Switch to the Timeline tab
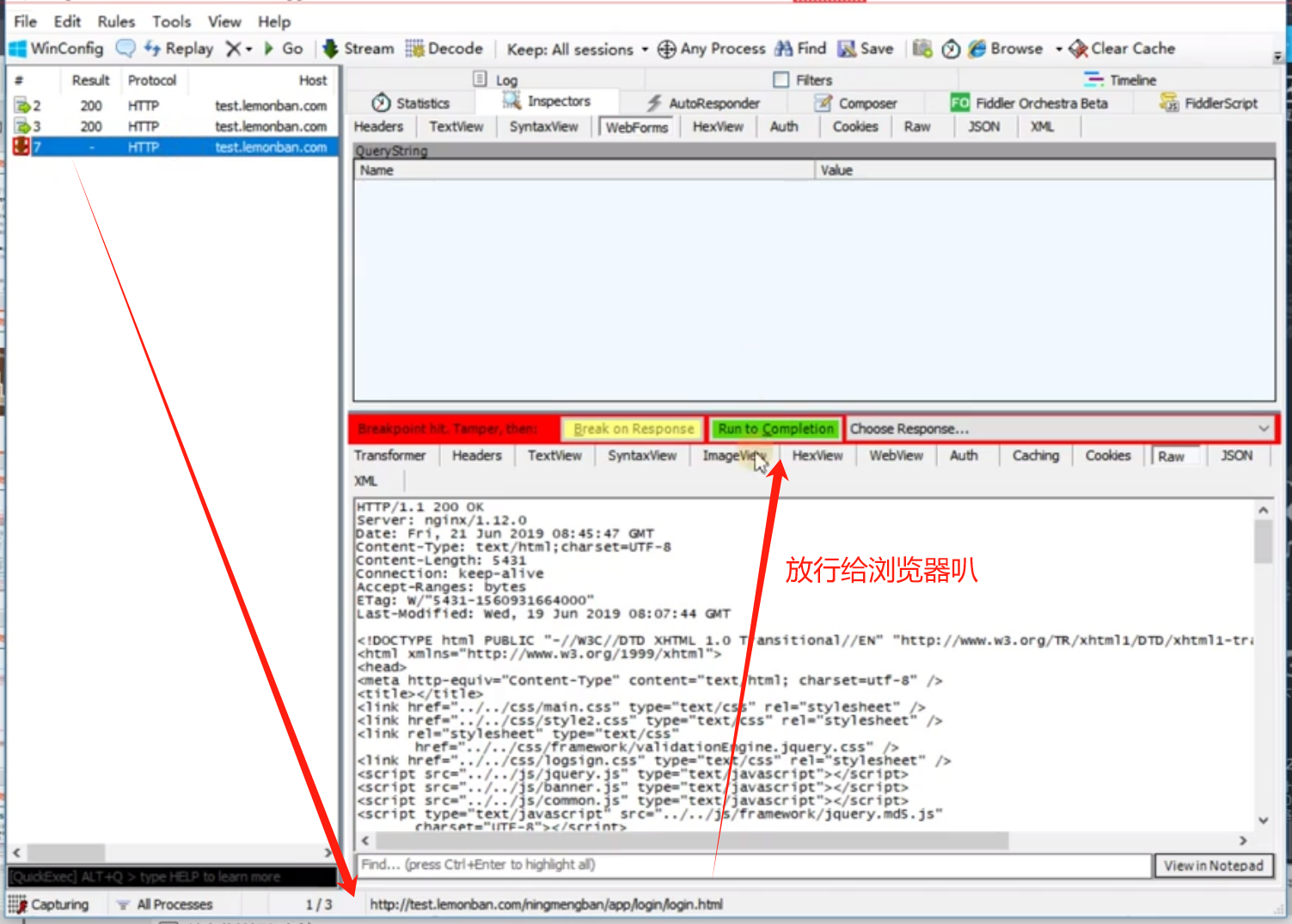 (1120, 80)
